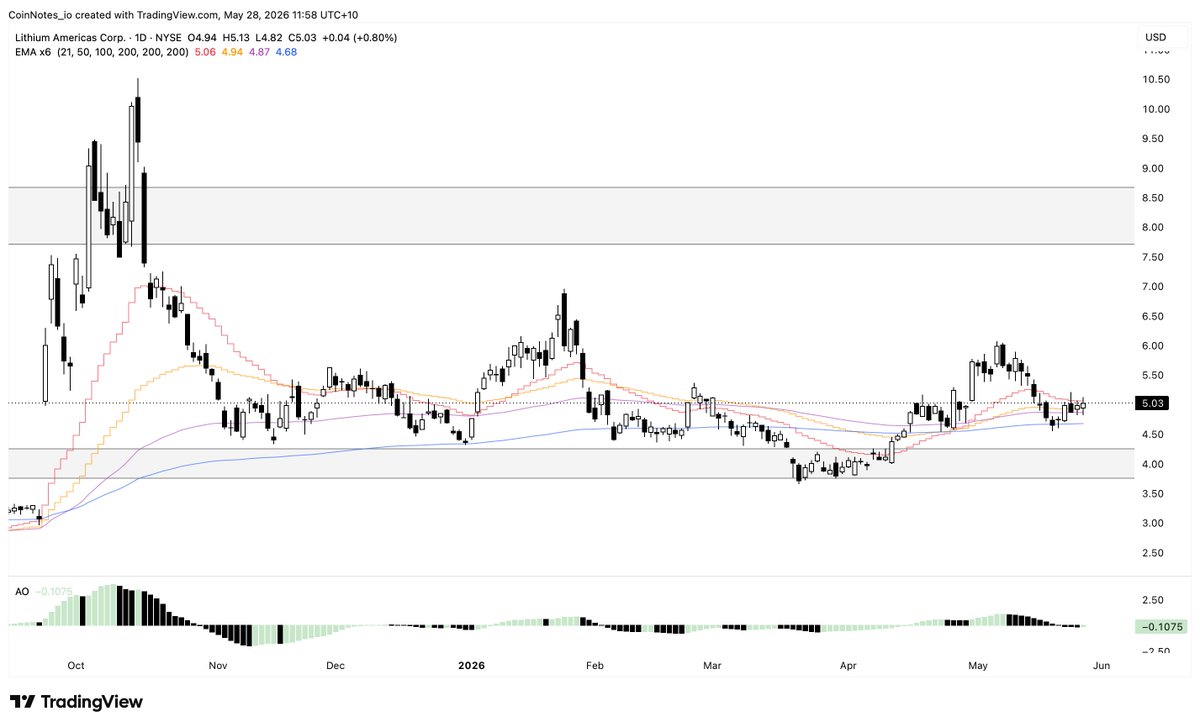Click the Apr label on time axis
This screenshot has height=727, width=1200.
click(x=848, y=665)
